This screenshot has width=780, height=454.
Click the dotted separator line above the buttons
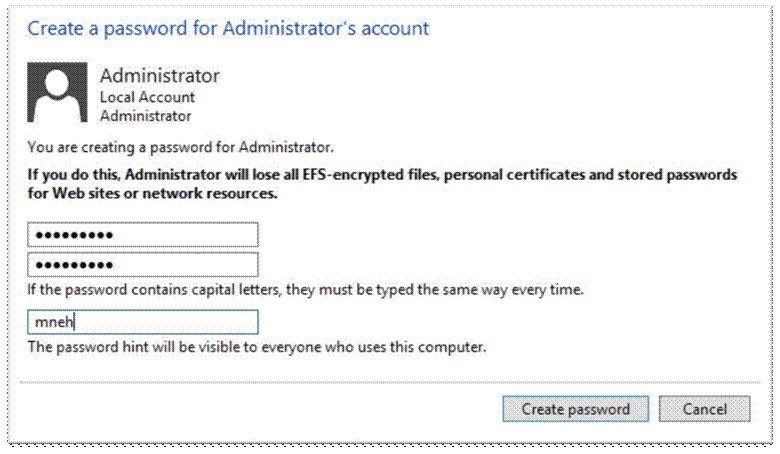click(x=390, y=382)
